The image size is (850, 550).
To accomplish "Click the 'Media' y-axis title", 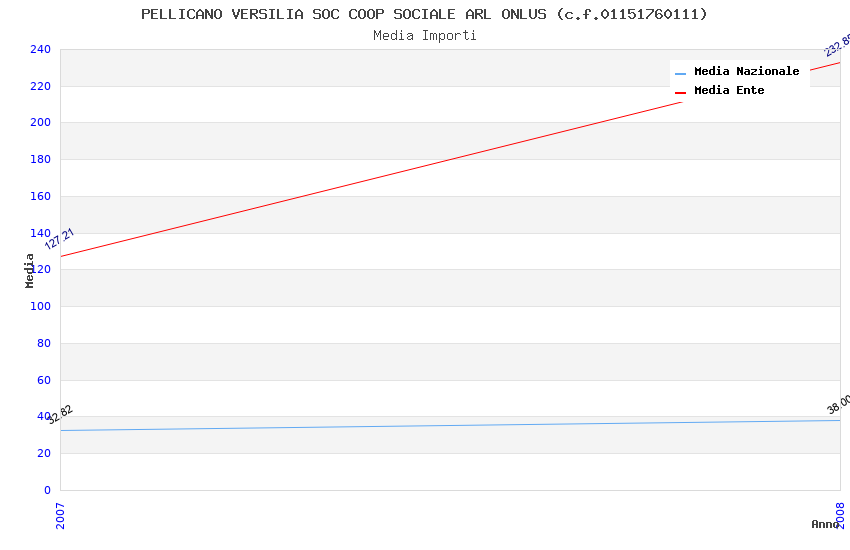I will (29, 271).
